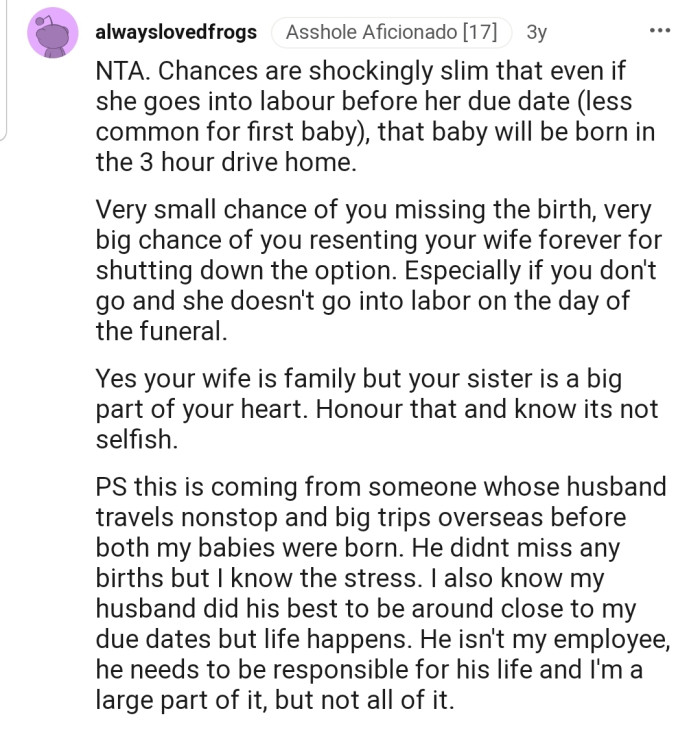This screenshot has width=700, height=731.
Task: Click the words 'the funeral.'
Action: coord(161,331)
